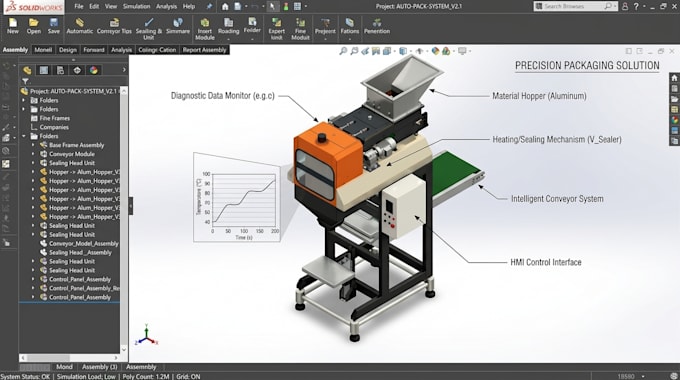Image resolution: width=680 pixels, height=380 pixels.
Task: Open the Analysis menu
Action: [x=166, y=7]
